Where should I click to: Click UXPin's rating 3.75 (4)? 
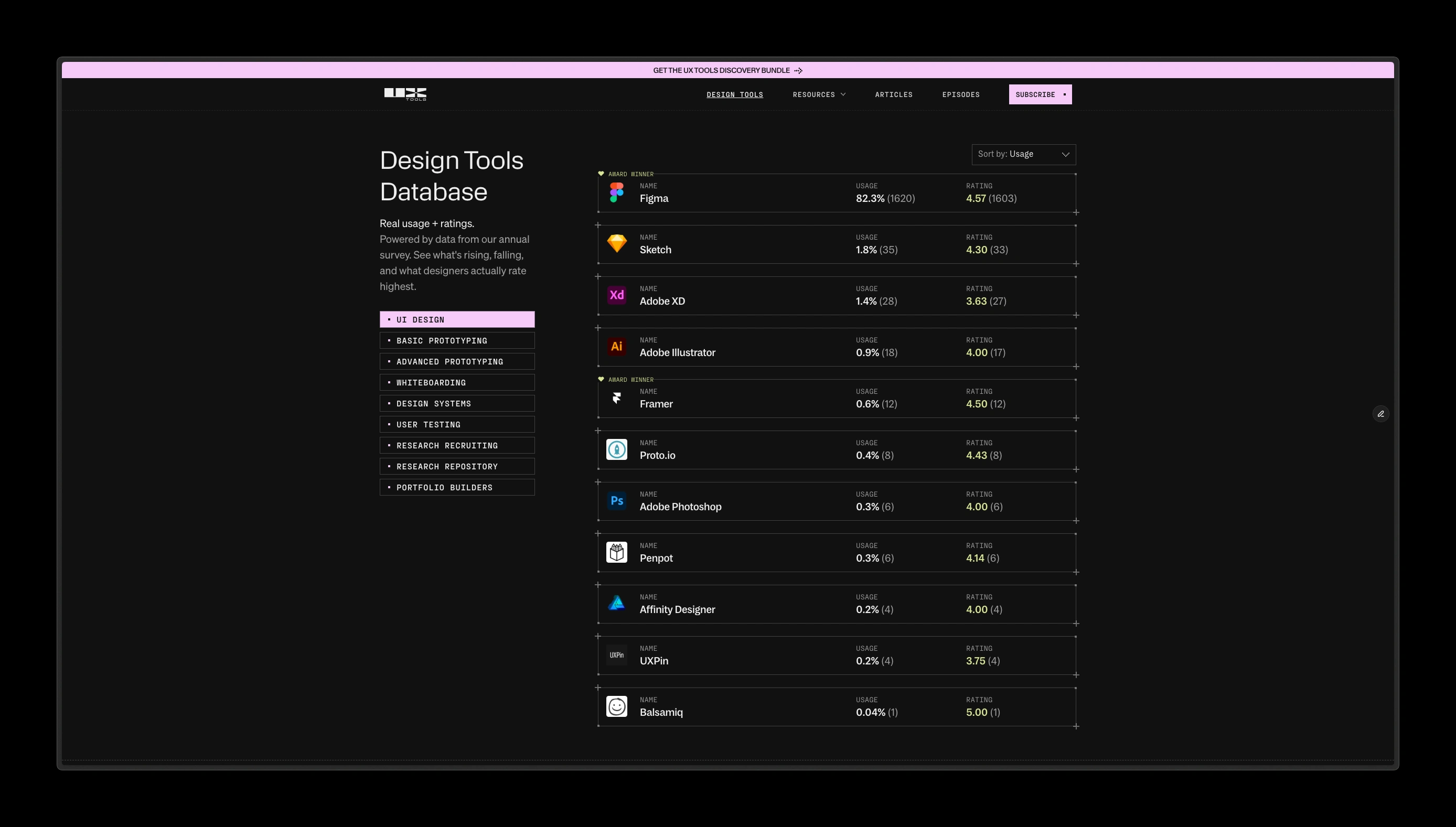click(x=983, y=661)
